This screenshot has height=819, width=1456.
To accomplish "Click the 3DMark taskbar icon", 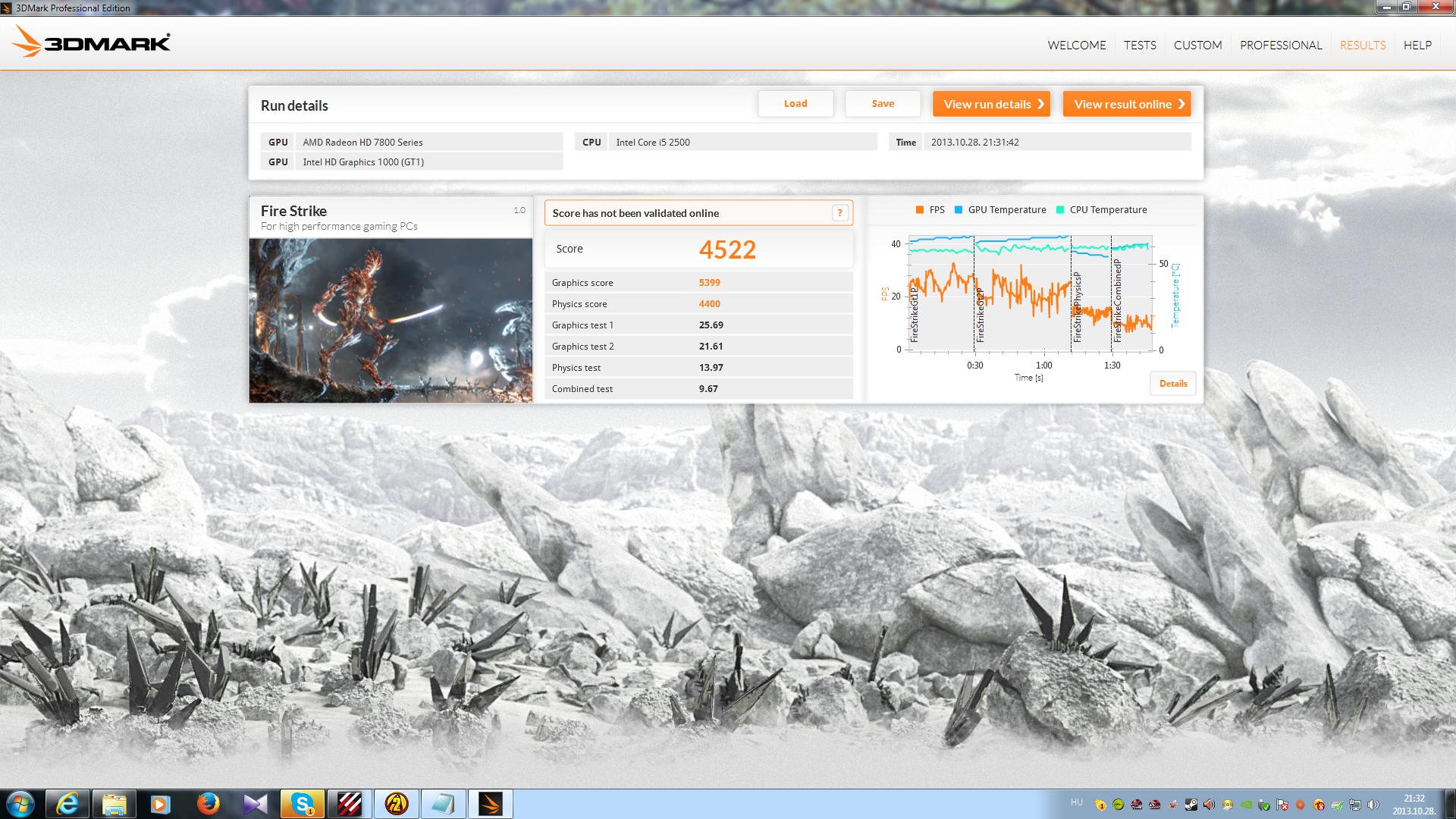I will click(x=490, y=804).
